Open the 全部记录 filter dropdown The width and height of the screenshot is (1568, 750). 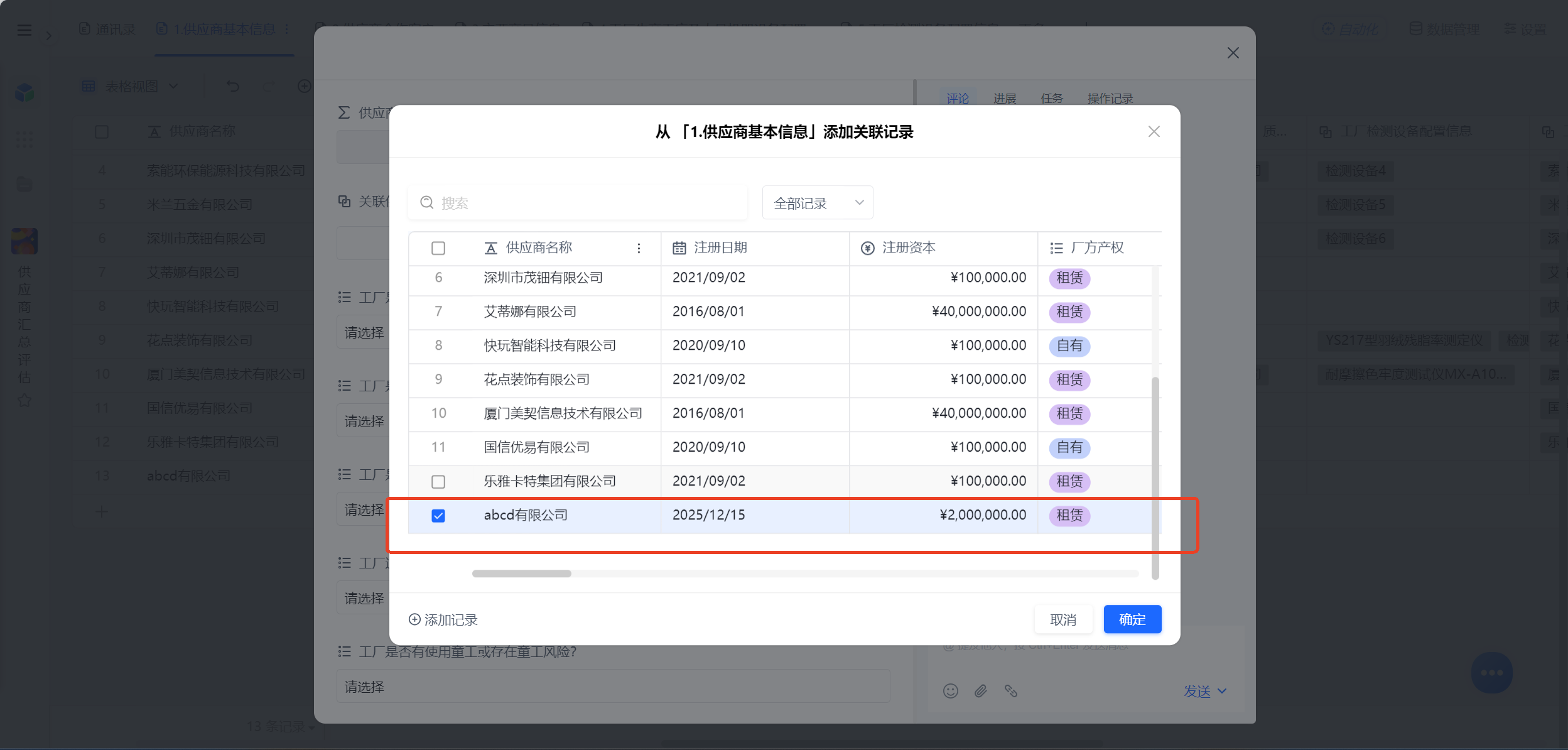coord(818,203)
